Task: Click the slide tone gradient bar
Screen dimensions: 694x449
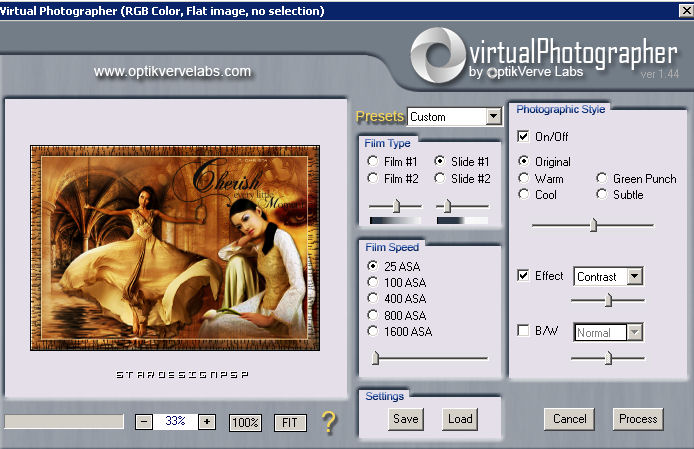Action: 463,220
